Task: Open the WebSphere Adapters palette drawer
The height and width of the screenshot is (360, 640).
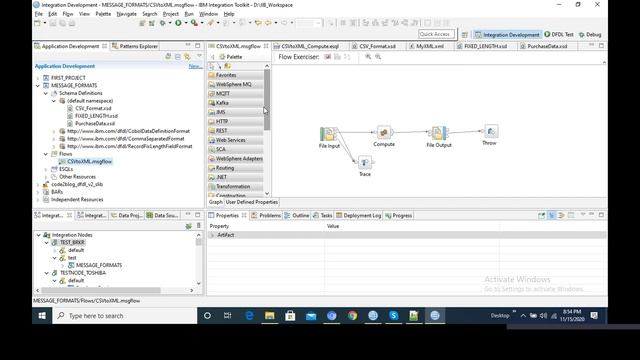Action: coord(236,158)
